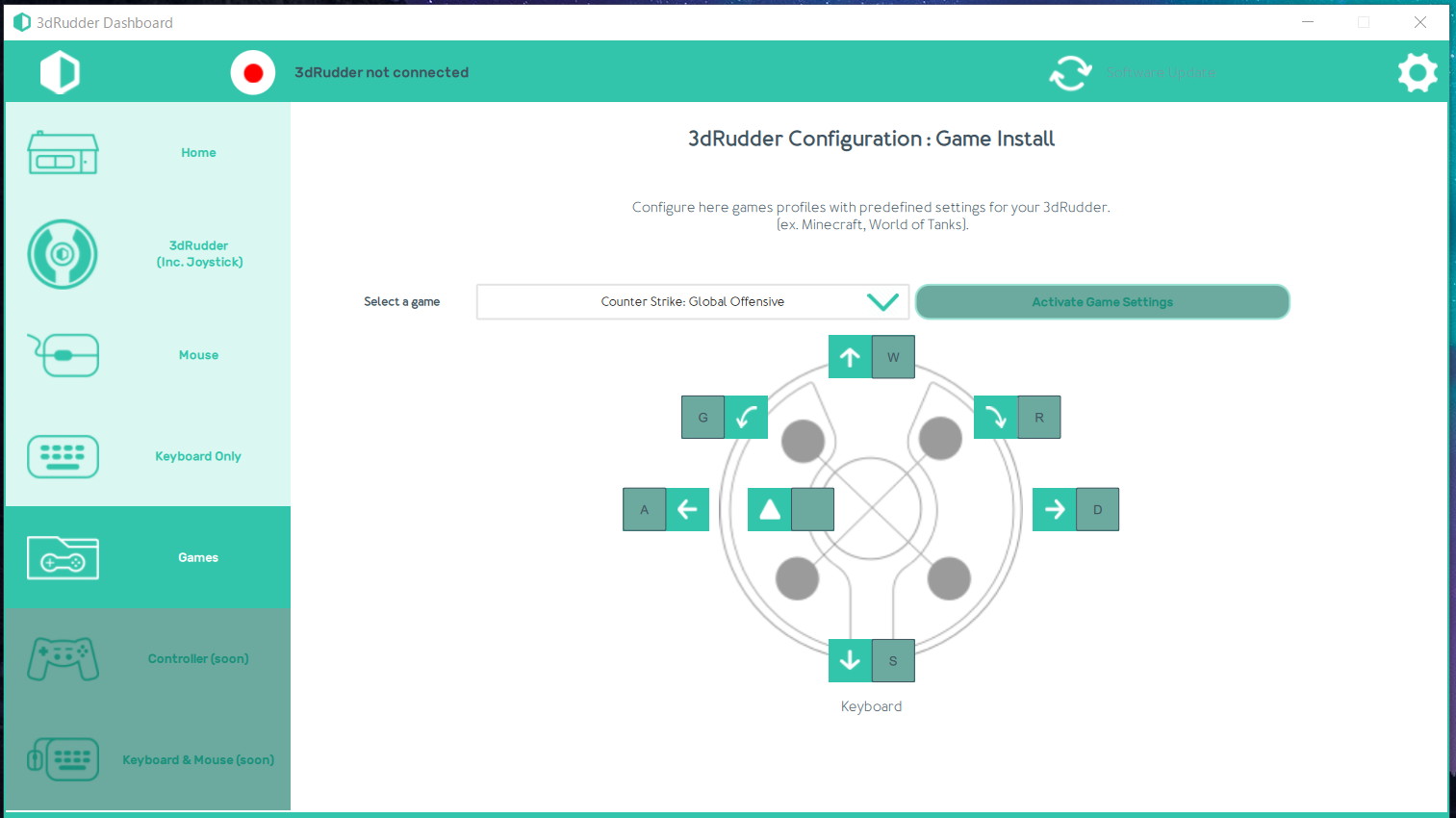The height and width of the screenshot is (818, 1456).
Task: Click the up triangle icon in center
Action: pyautogui.click(x=770, y=509)
